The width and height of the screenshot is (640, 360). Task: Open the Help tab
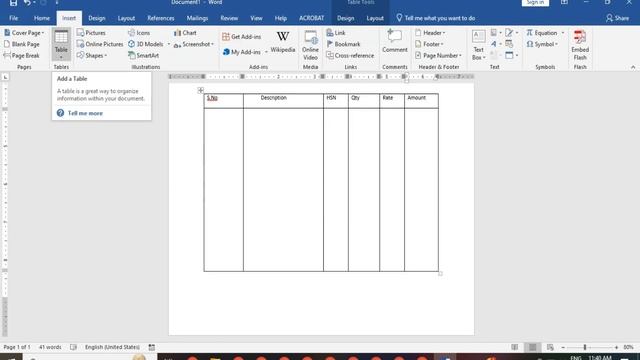point(280,18)
